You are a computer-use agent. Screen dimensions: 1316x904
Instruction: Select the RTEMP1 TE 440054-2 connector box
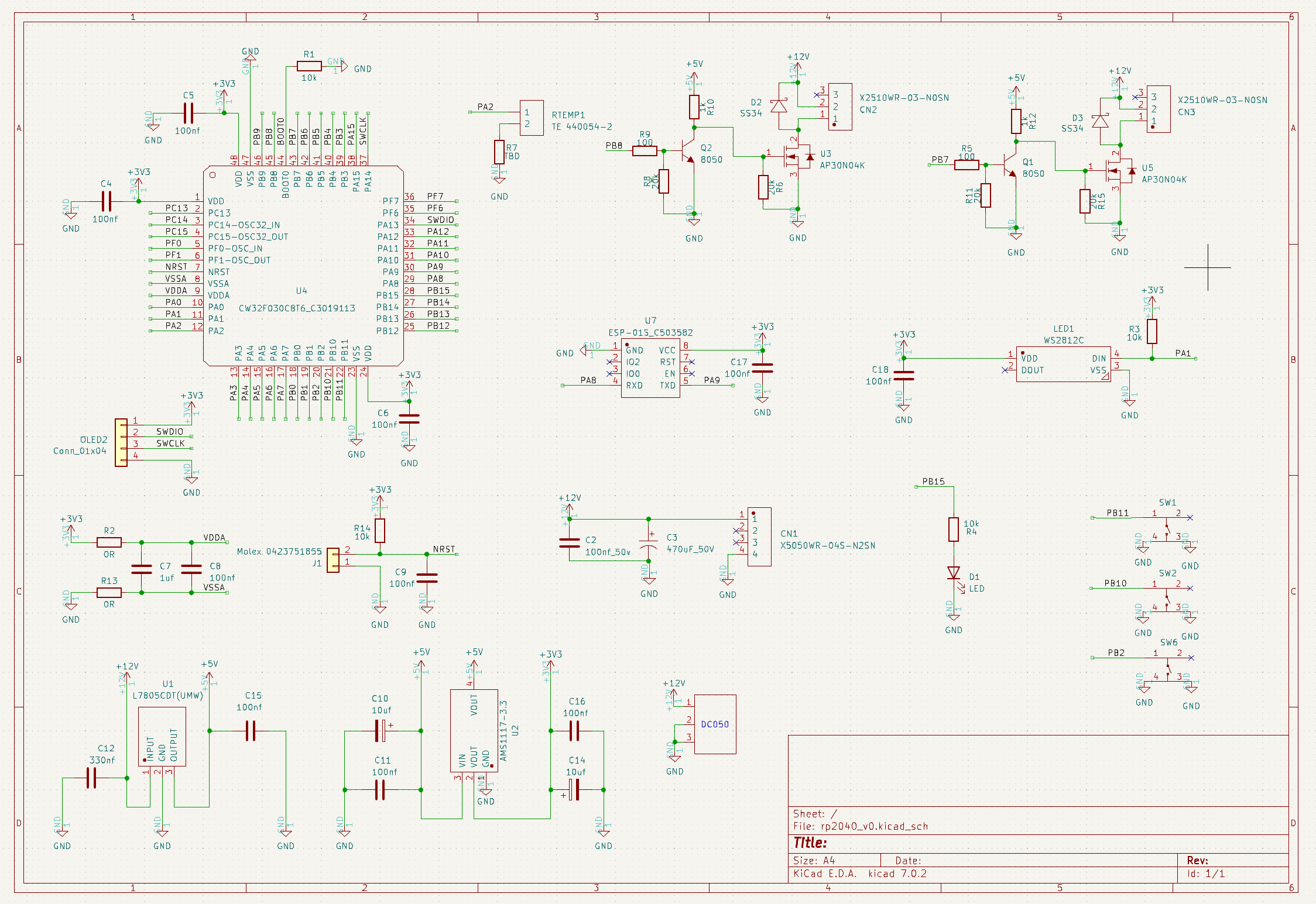coord(532,118)
